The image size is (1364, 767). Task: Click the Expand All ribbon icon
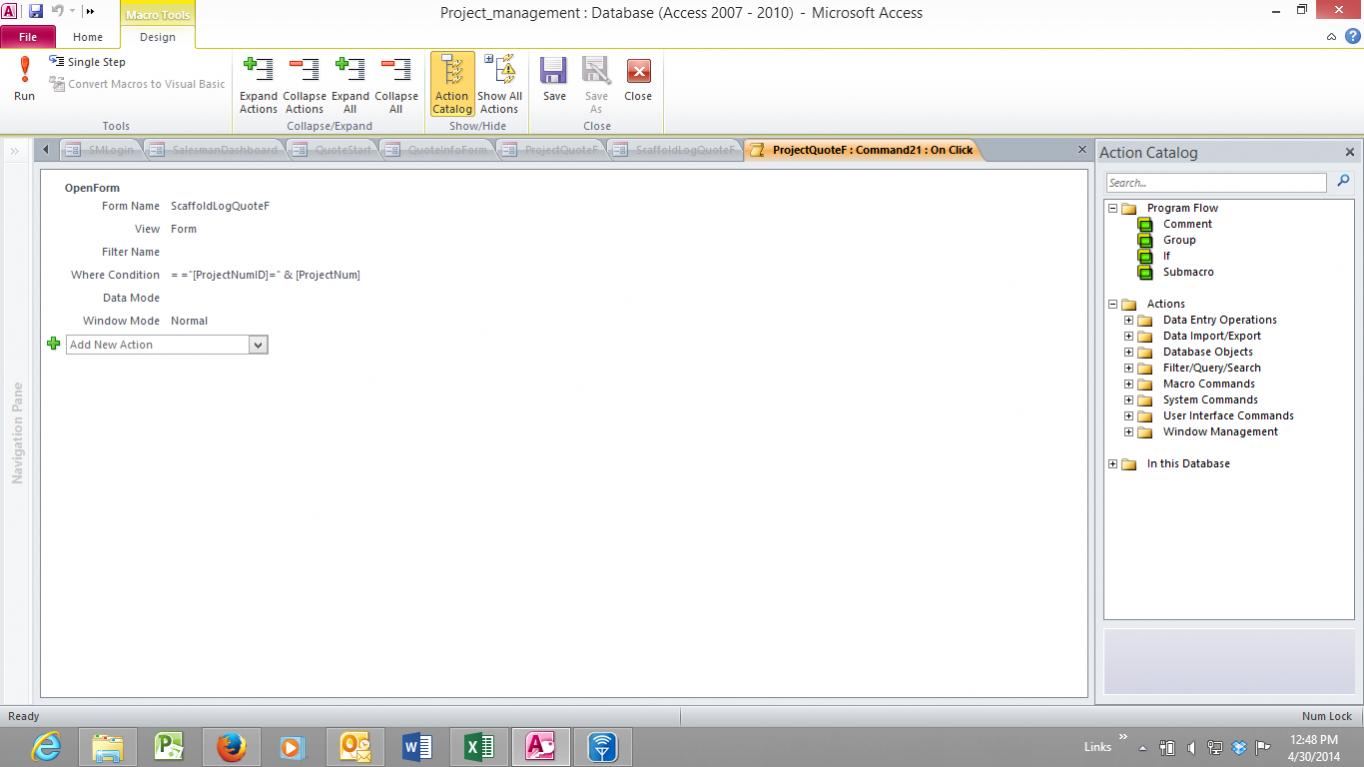coord(350,85)
